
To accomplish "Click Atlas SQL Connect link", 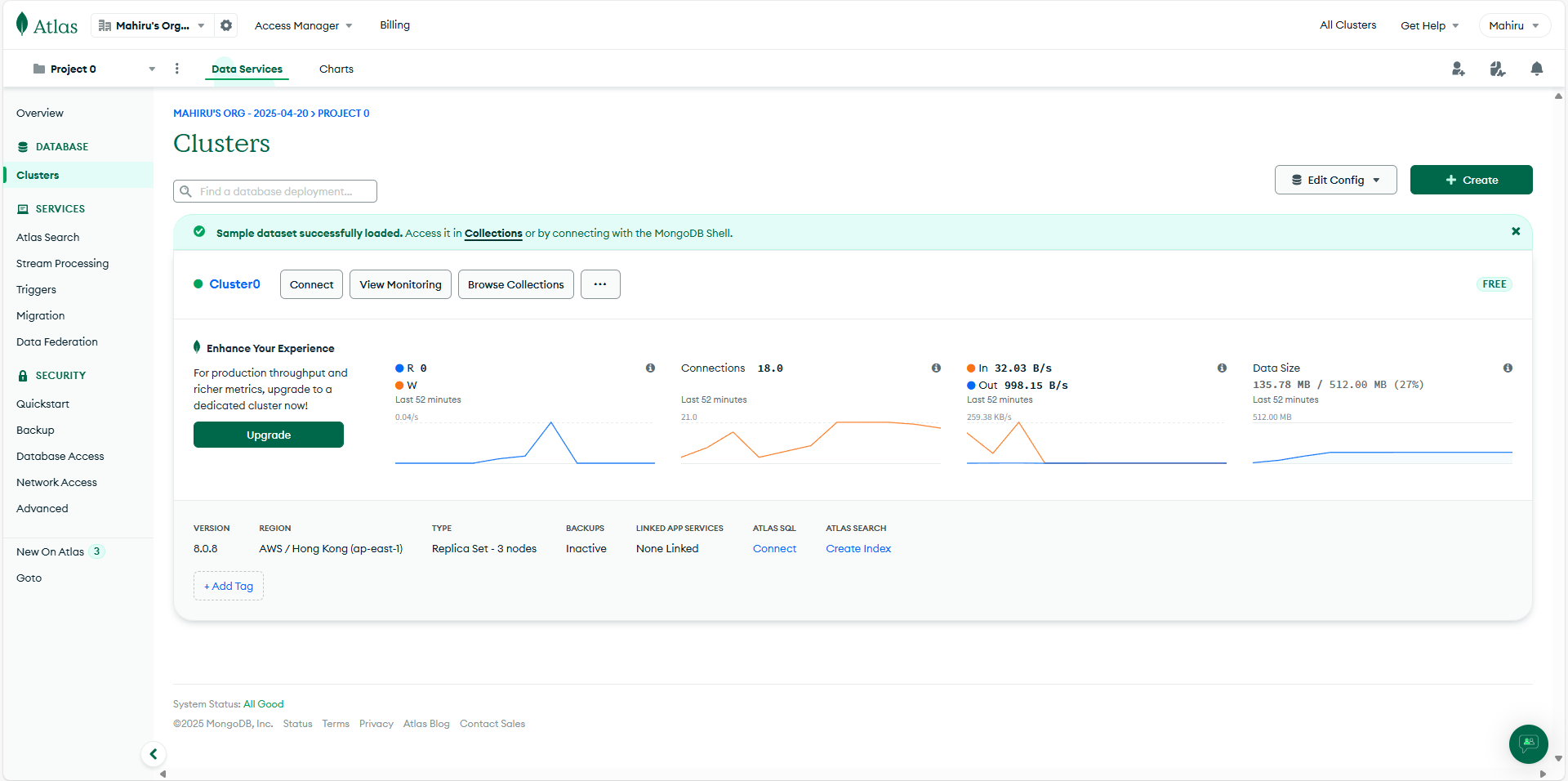I will 774,548.
